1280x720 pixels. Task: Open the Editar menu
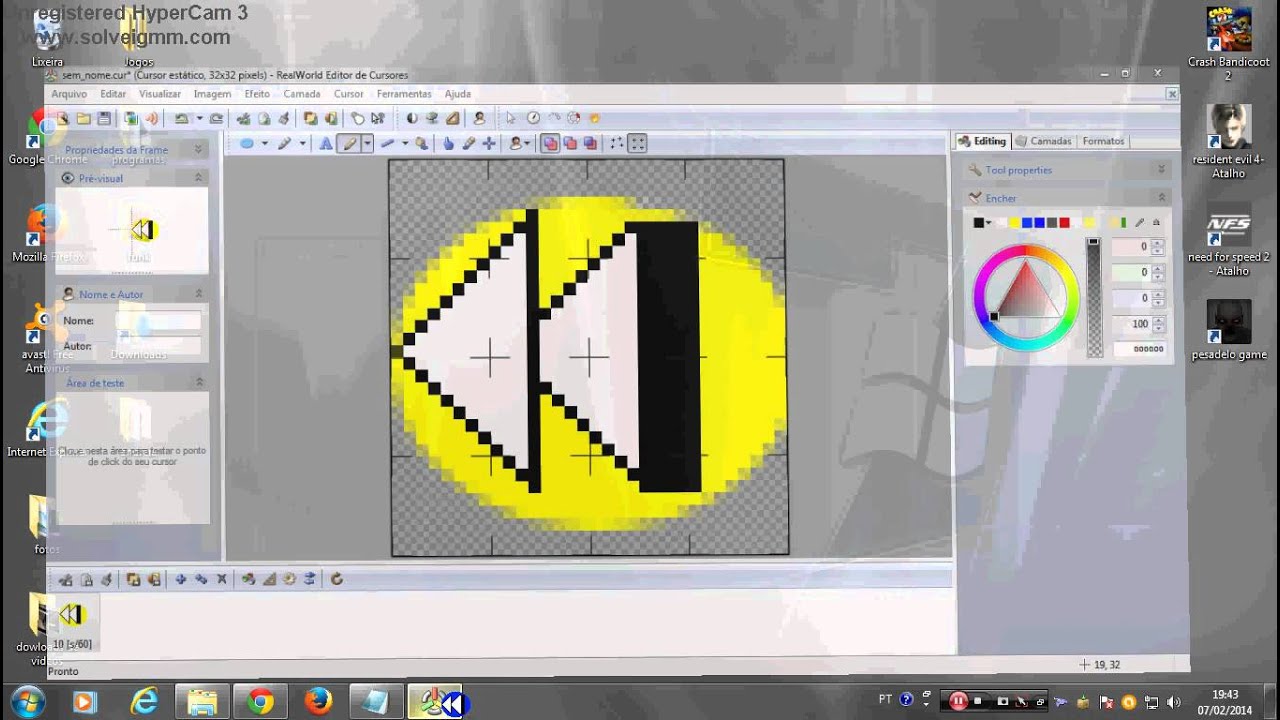113,94
